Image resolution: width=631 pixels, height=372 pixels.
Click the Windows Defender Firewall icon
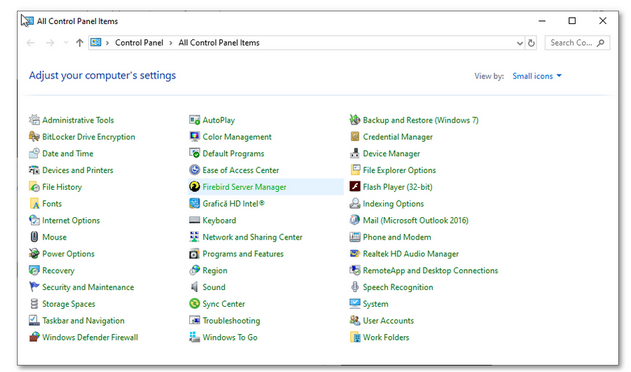pyautogui.click(x=35, y=337)
